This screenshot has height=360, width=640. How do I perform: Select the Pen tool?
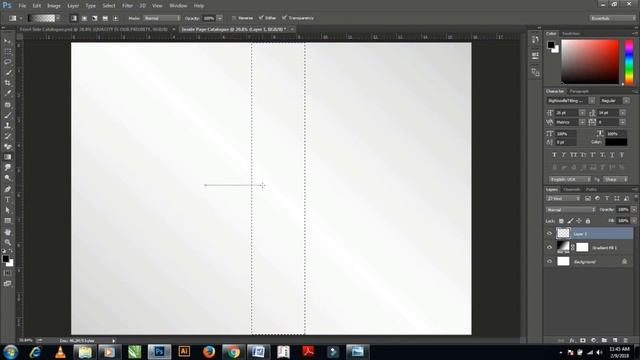tap(7, 189)
